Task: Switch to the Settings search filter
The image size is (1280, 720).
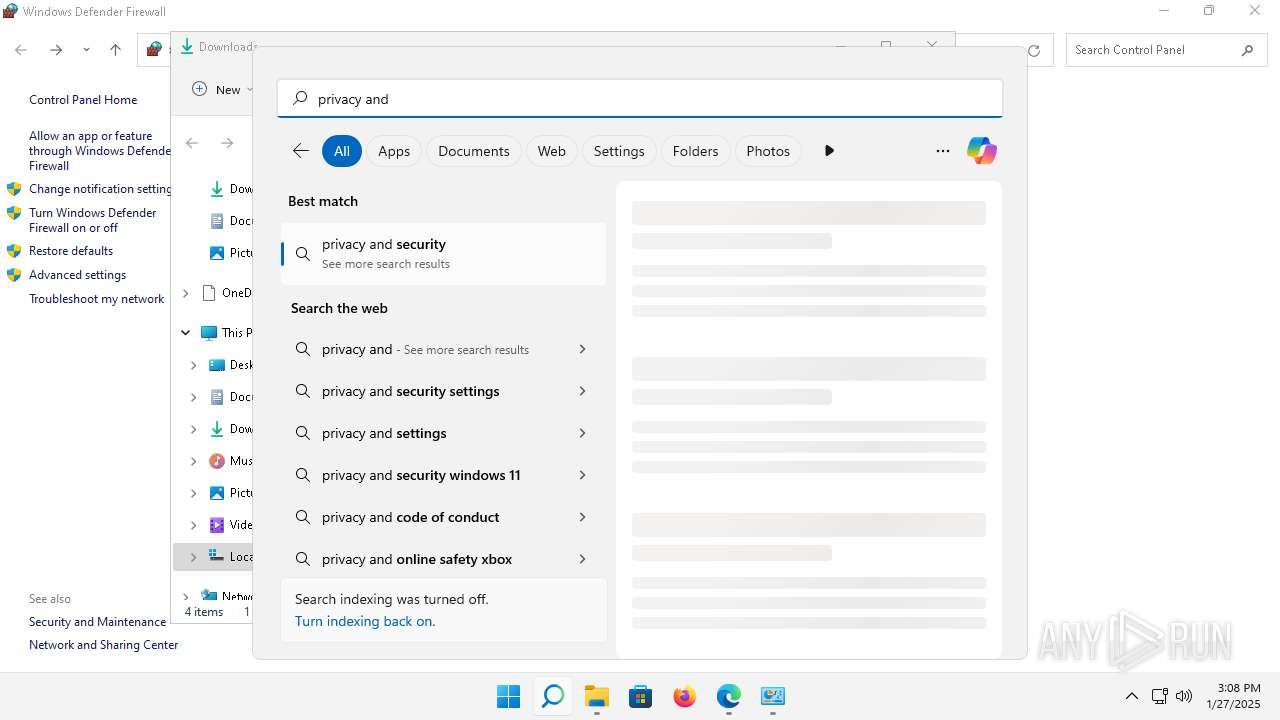Action: 619,151
